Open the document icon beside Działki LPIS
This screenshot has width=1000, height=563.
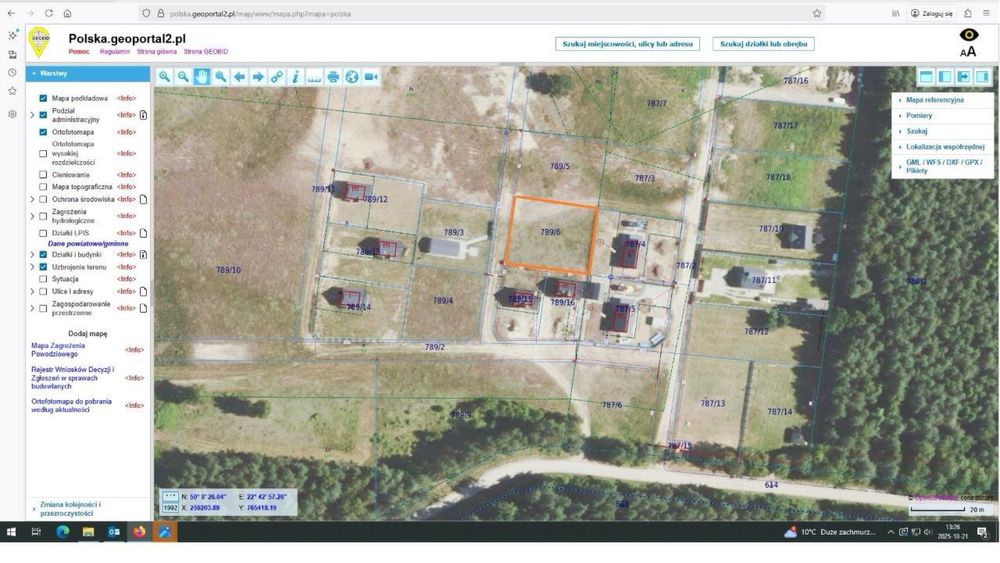143,233
